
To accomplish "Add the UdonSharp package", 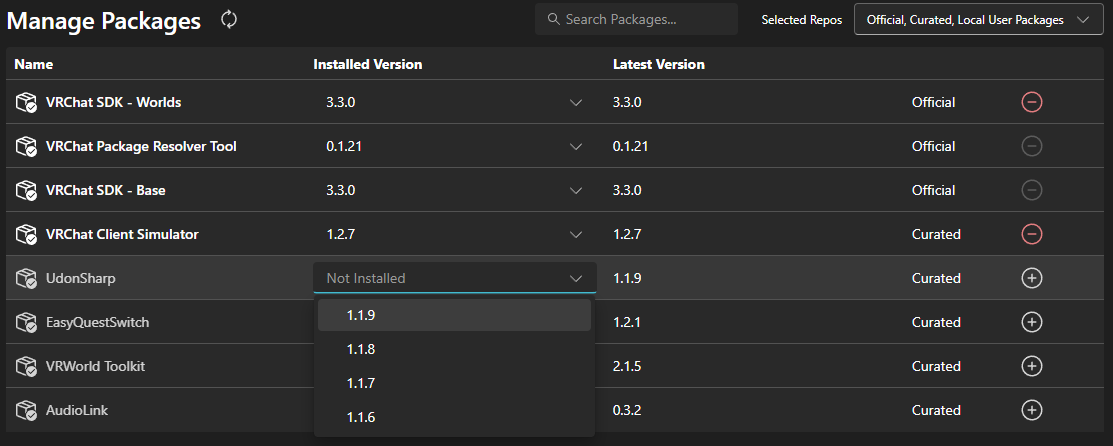I will (1032, 278).
